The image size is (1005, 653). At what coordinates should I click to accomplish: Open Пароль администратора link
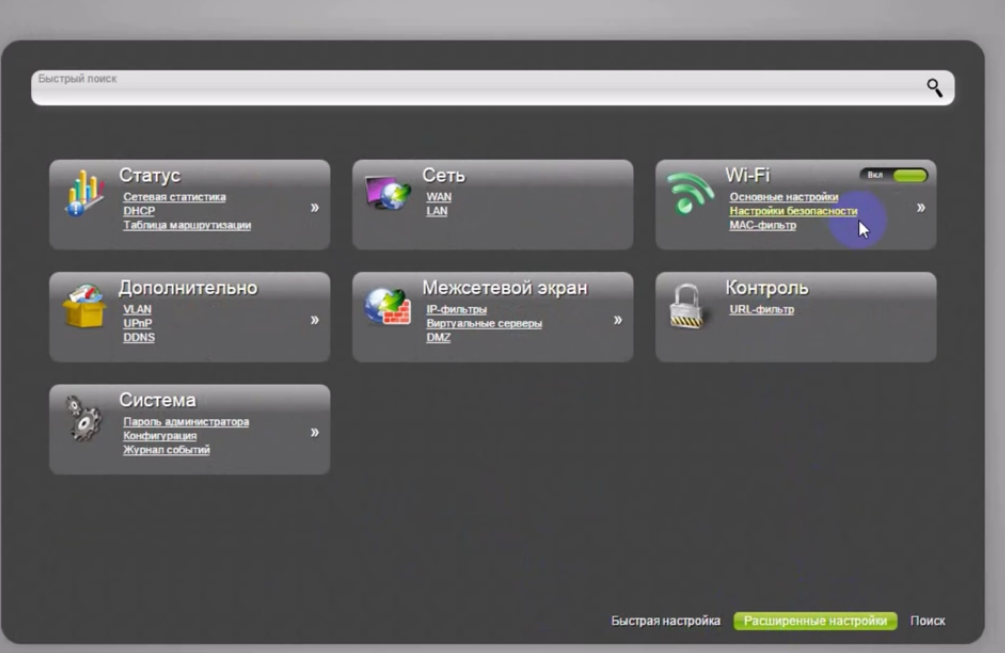pos(186,422)
